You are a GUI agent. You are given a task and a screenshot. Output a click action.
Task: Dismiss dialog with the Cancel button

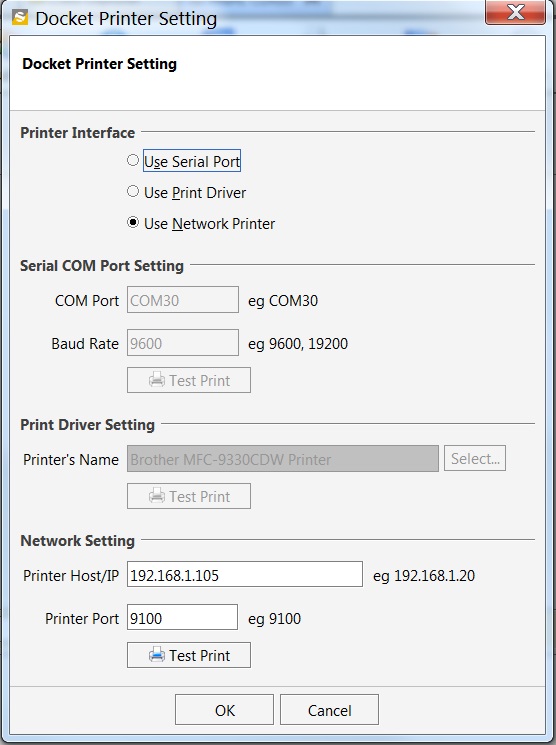[329, 709]
